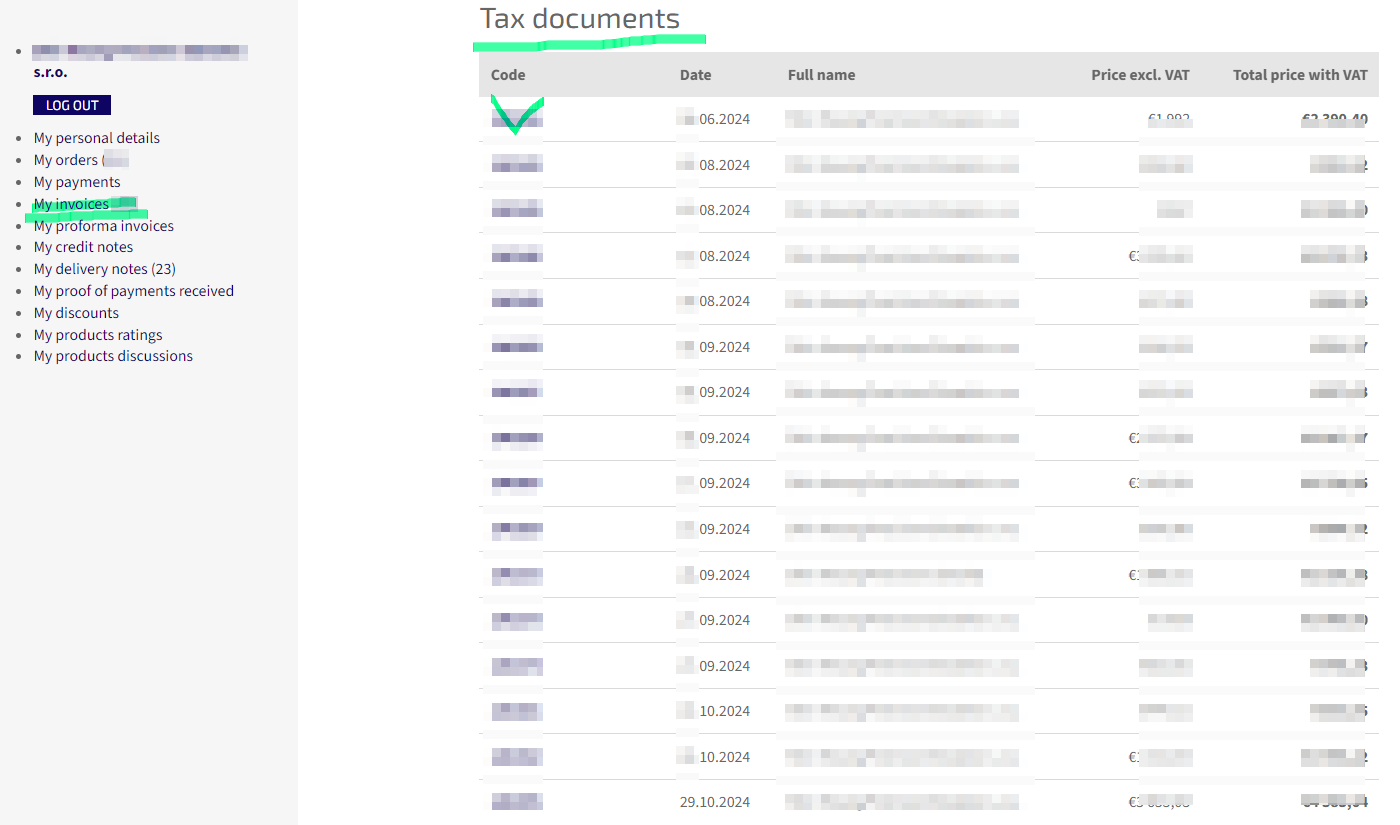Open the invoice code dated 06.2024

tap(517, 119)
